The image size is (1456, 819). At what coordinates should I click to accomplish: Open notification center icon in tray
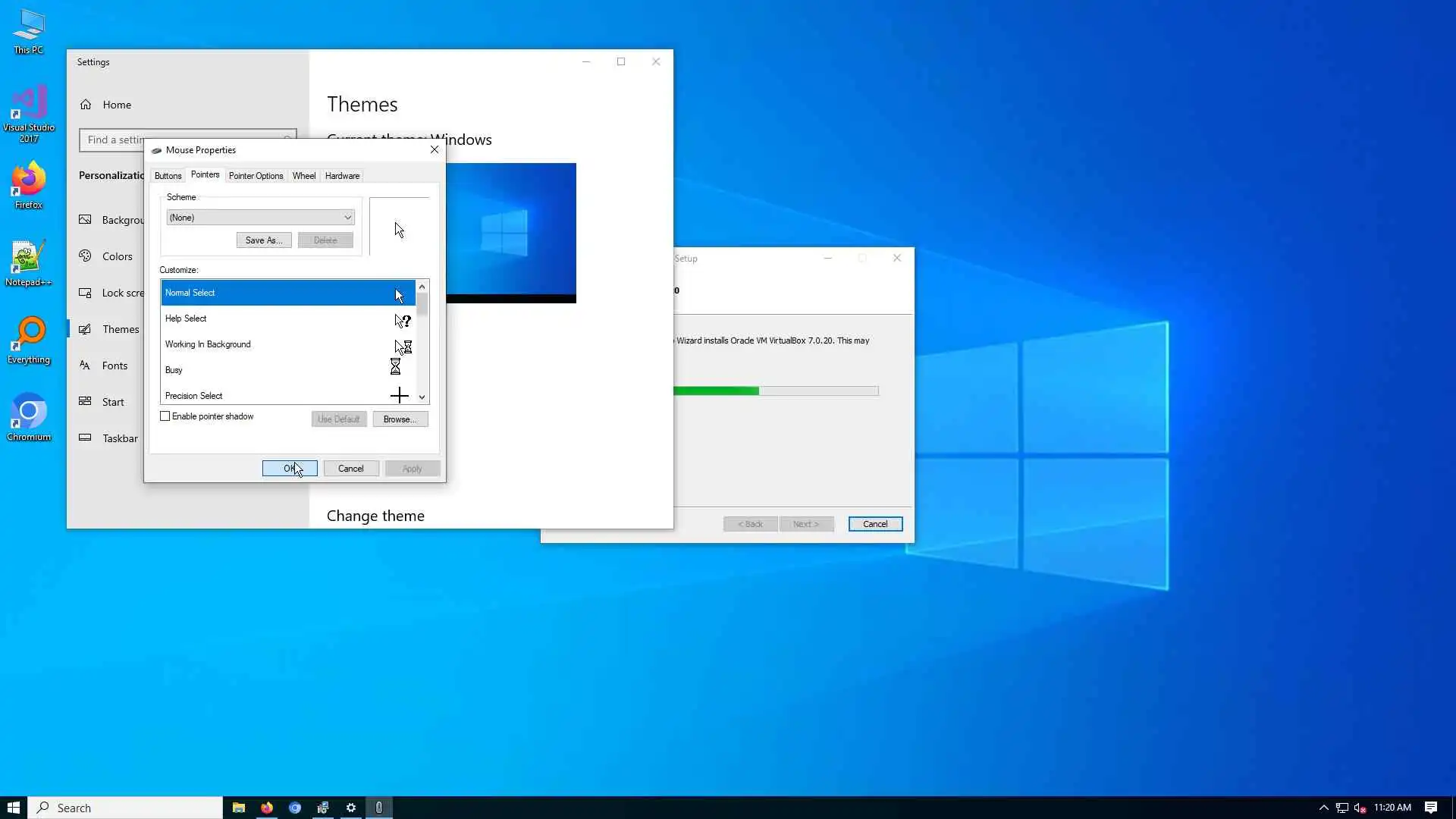(1431, 808)
